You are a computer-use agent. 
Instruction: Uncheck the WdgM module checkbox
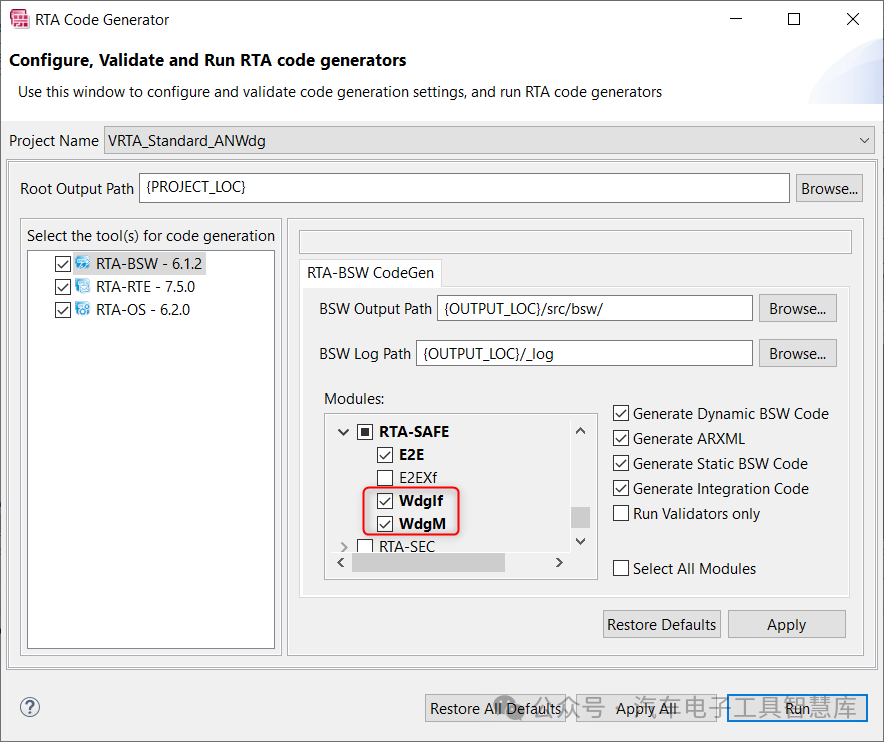[385, 524]
